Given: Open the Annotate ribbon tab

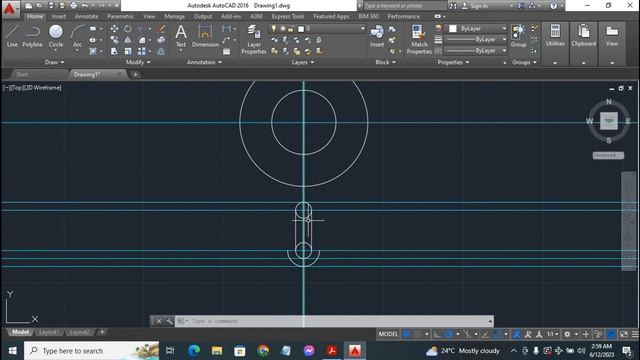Looking at the screenshot, I should click(x=86, y=16).
